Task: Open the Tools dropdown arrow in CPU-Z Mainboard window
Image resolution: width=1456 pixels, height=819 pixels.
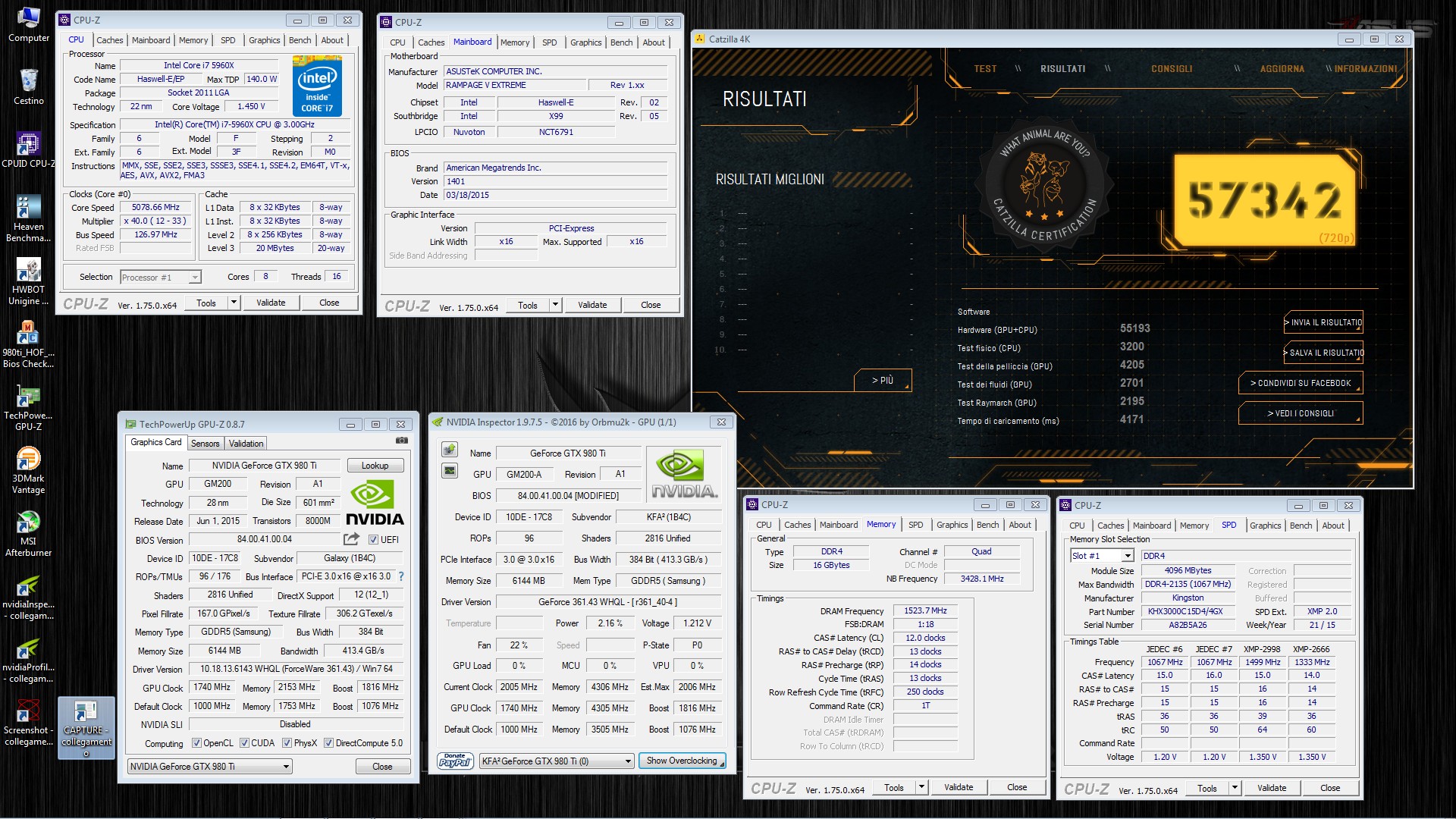Action: pos(555,305)
